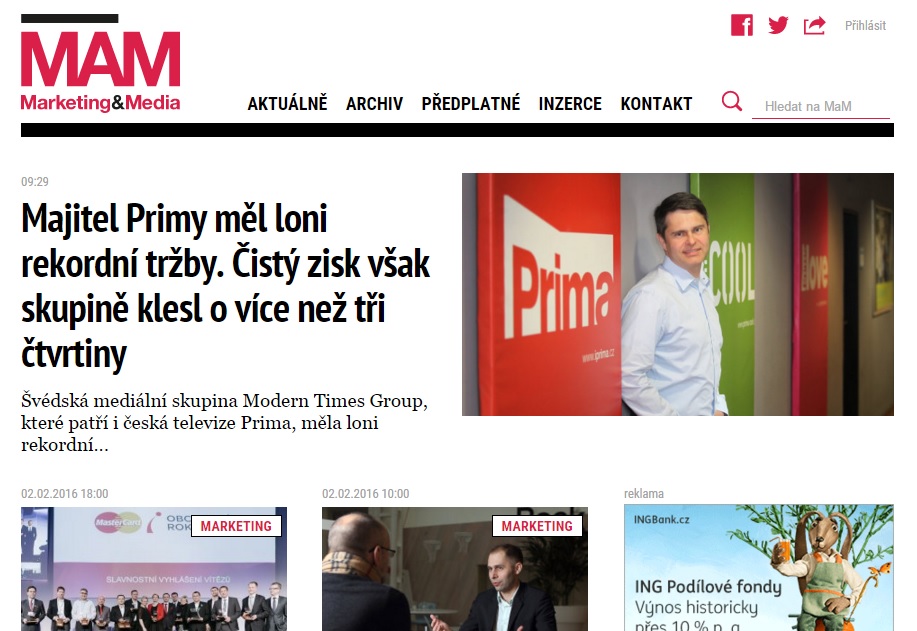Click the Přihlásit login link
Screen dimensions: 917x631
865,25
